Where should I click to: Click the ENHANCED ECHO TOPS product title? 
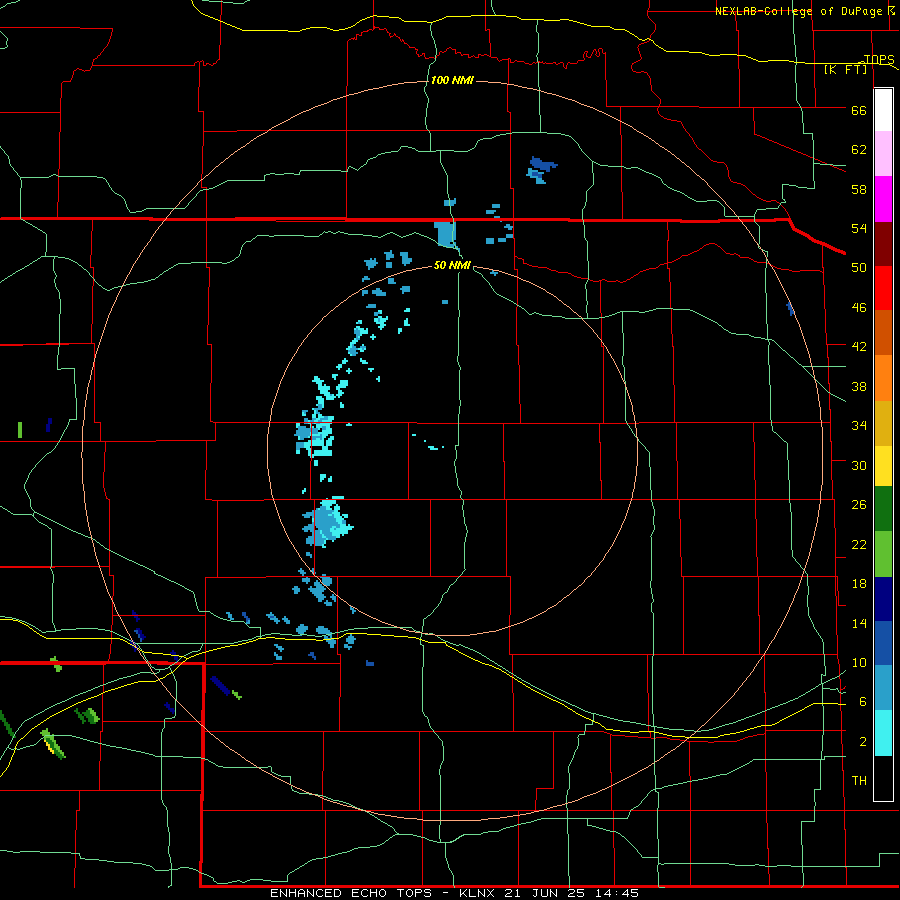pyautogui.click(x=351, y=893)
